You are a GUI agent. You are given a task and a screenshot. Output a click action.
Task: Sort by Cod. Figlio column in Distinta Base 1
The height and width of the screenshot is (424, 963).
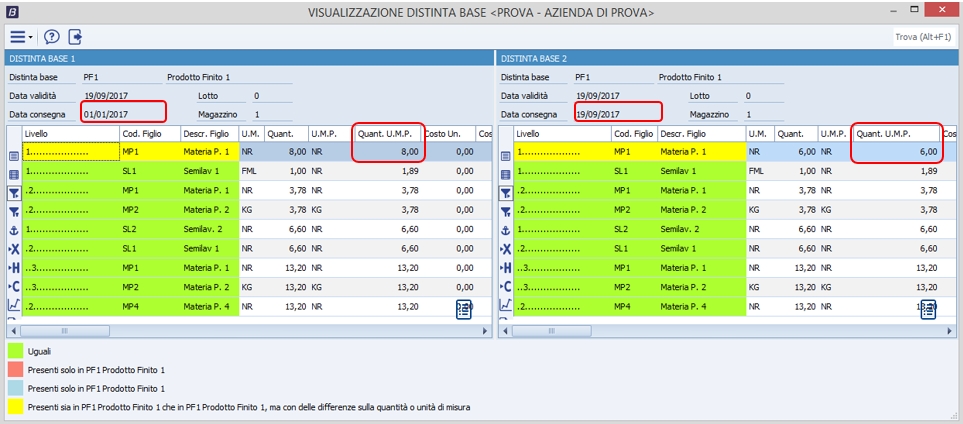[149, 133]
